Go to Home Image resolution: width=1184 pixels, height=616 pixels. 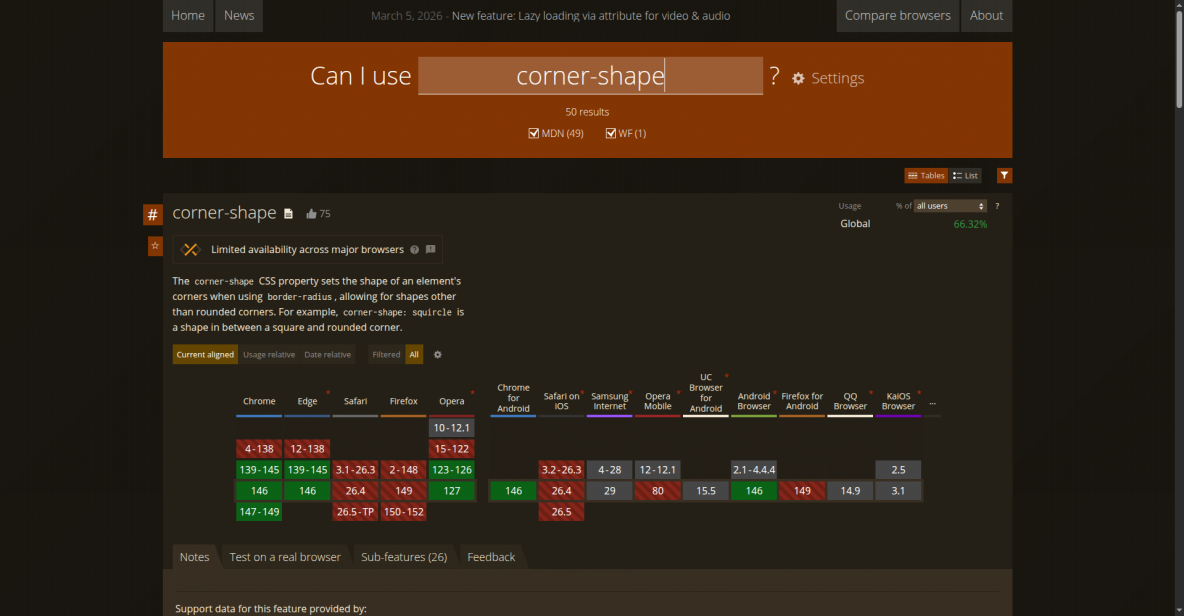tap(187, 16)
